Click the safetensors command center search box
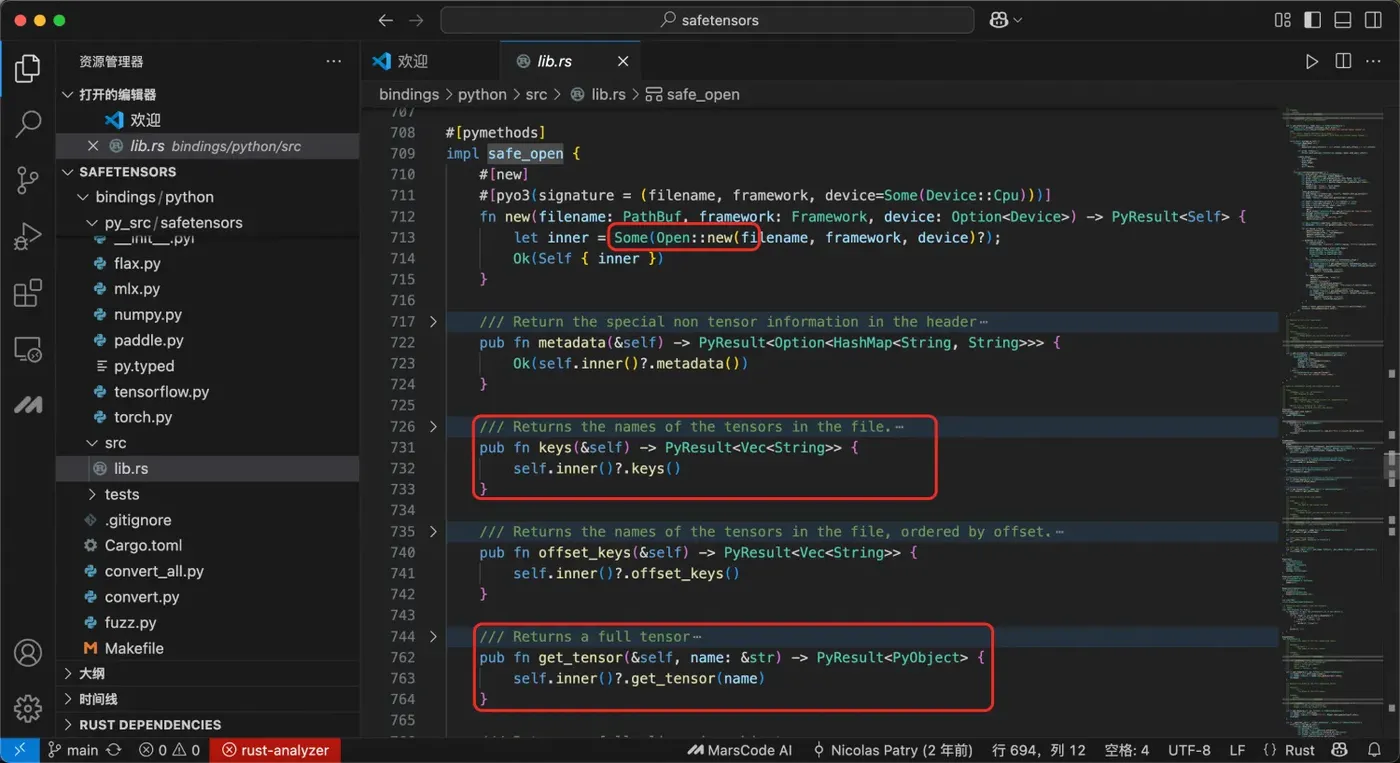Viewport: 1400px width, 763px height. (x=707, y=20)
